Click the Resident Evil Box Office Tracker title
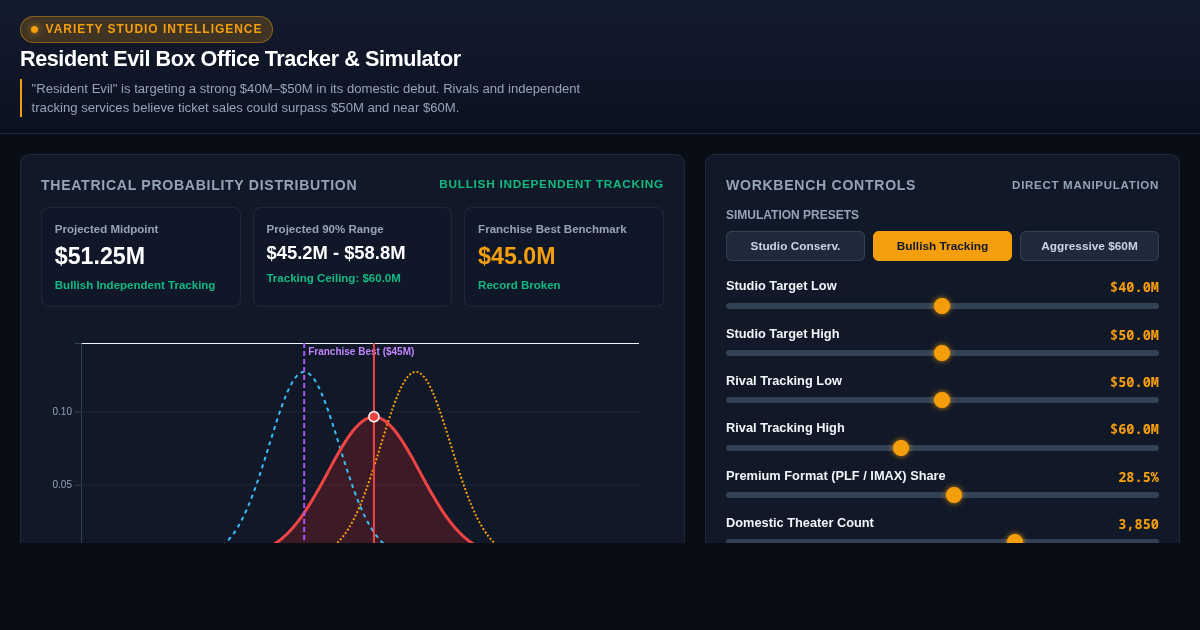The height and width of the screenshot is (630, 1200). (x=240, y=59)
